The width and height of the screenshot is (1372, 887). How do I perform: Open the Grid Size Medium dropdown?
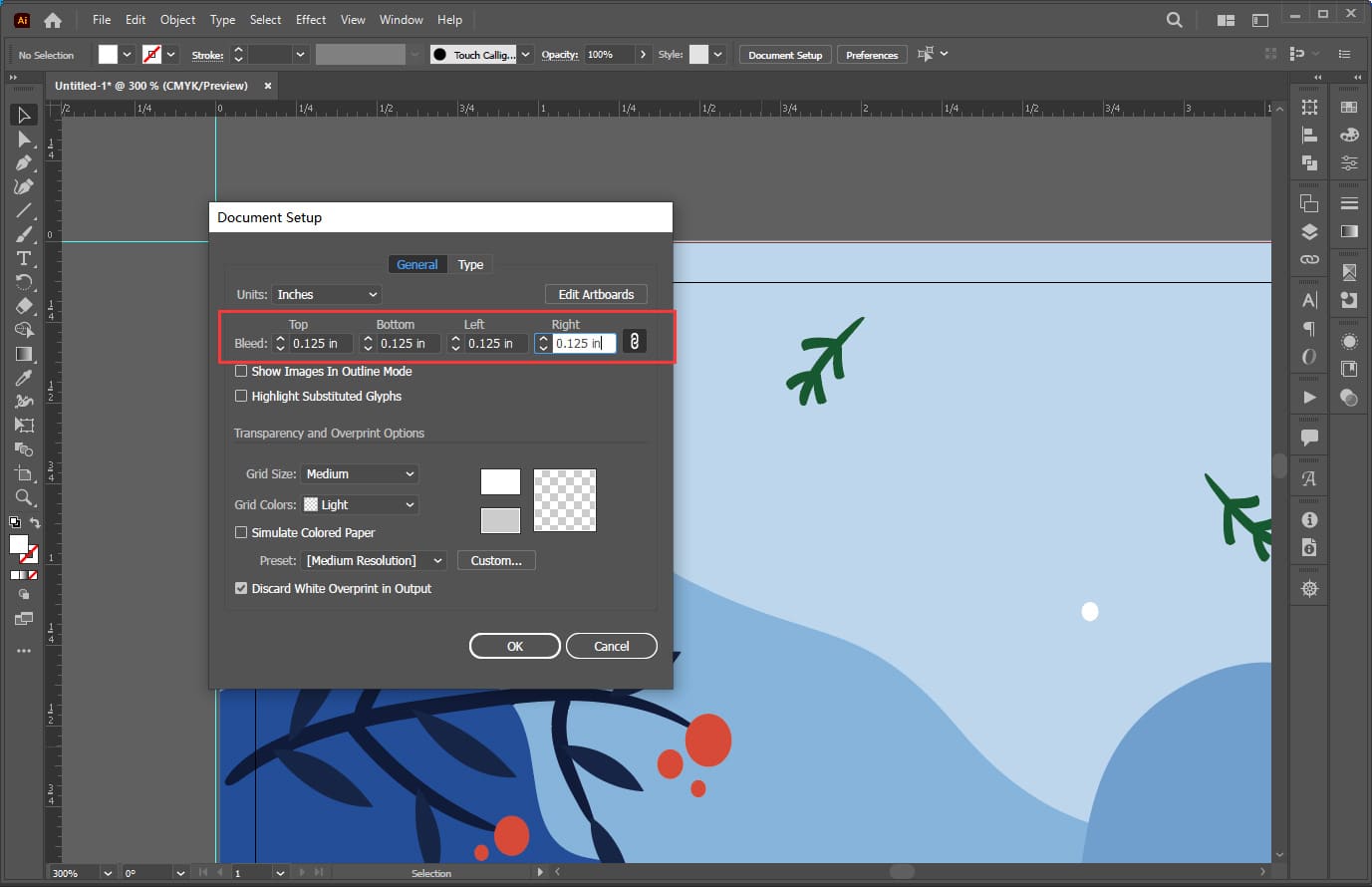pos(360,473)
